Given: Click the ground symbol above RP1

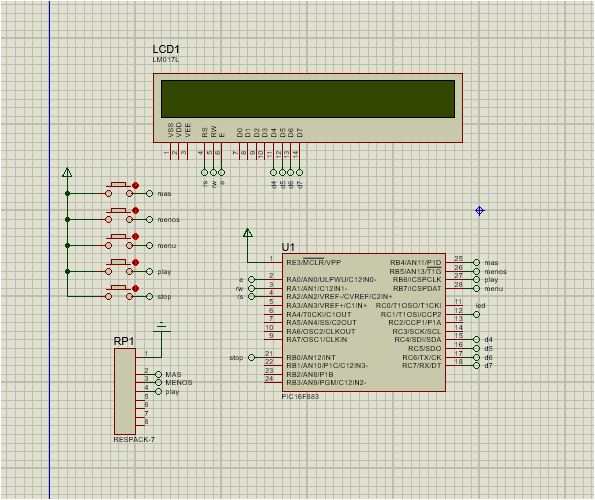Looking at the screenshot, I should 162,327.
